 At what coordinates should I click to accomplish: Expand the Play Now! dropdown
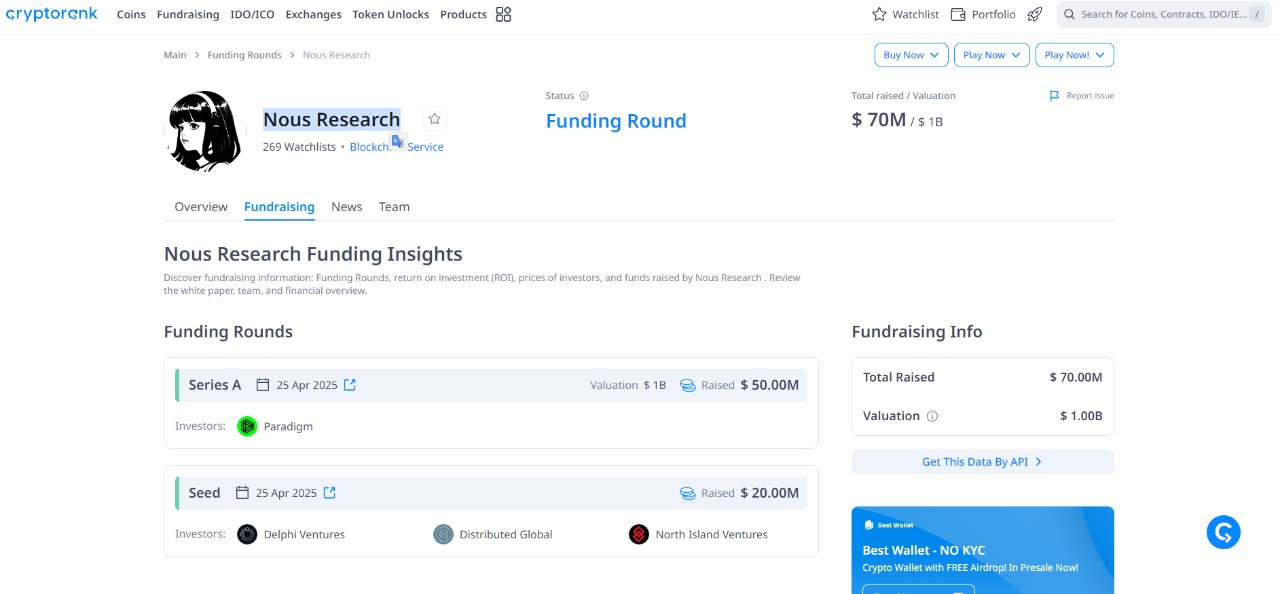(1074, 55)
